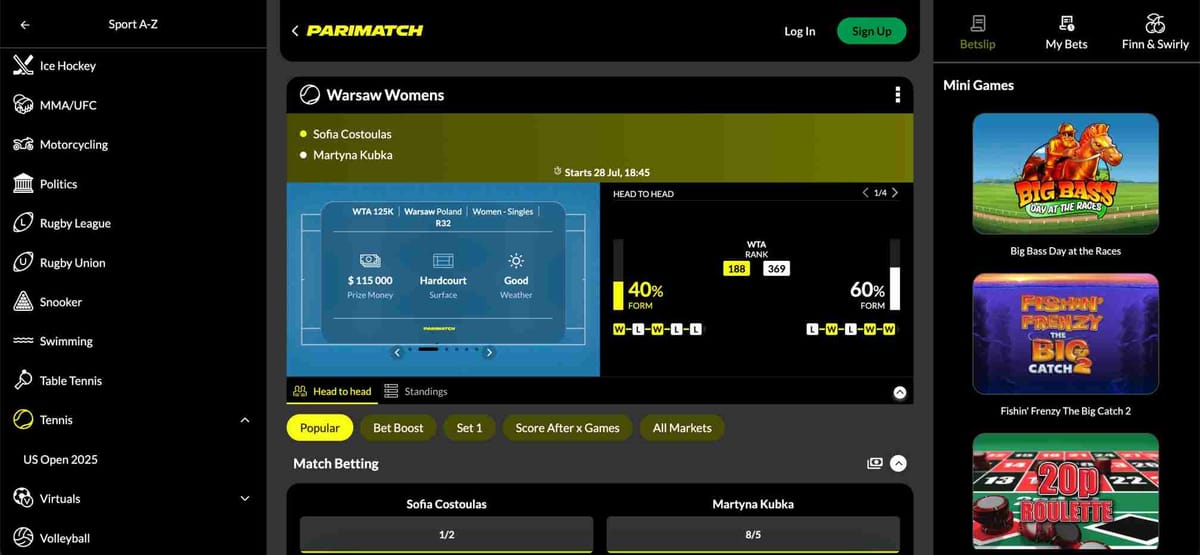Open US Open 2025 under Tennis
This screenshot has height=555, width=1200.
[60, 460]
